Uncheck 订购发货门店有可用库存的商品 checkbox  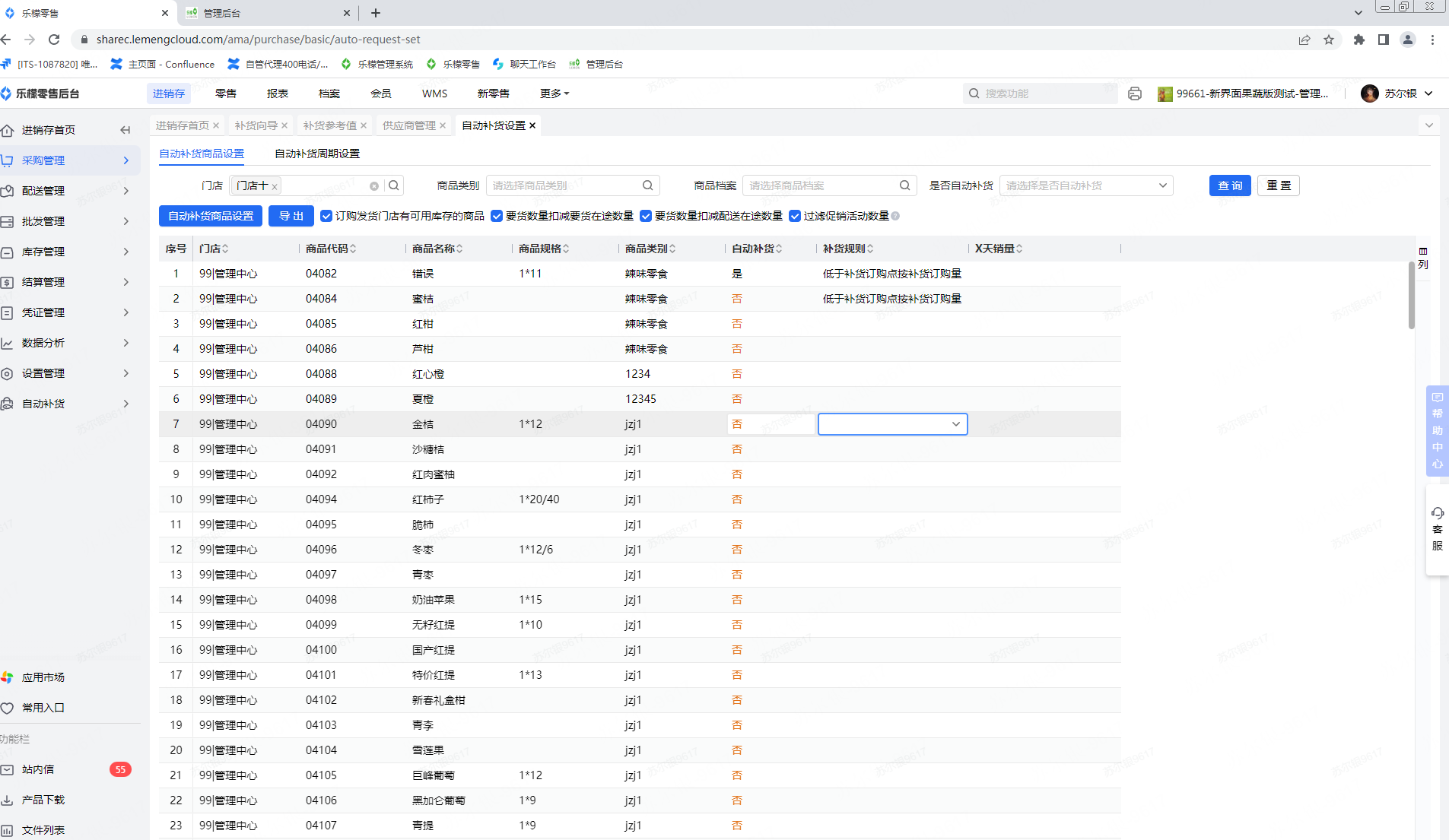pos(326,217)
